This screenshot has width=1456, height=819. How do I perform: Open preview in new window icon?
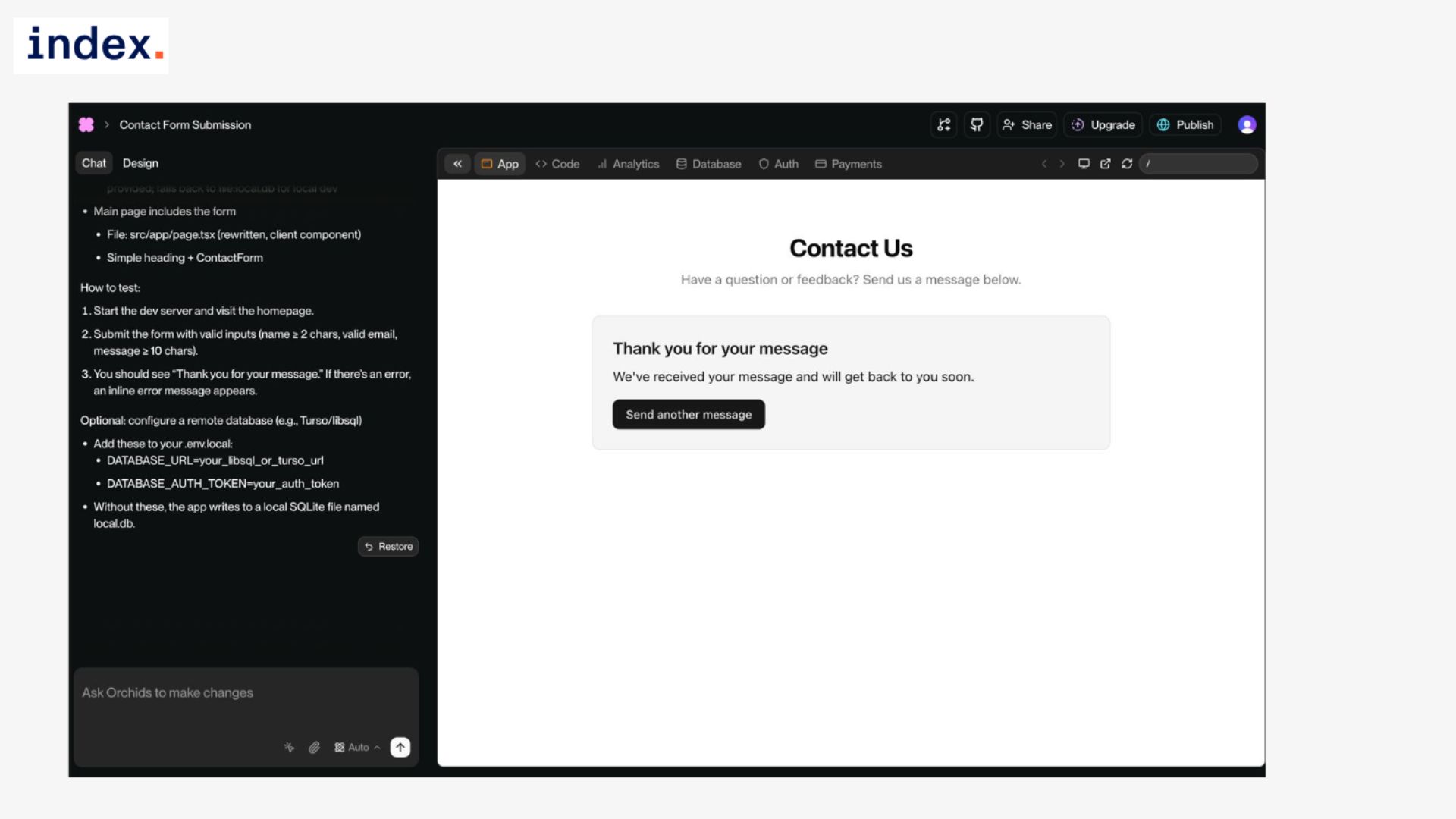pos(1105,164)
